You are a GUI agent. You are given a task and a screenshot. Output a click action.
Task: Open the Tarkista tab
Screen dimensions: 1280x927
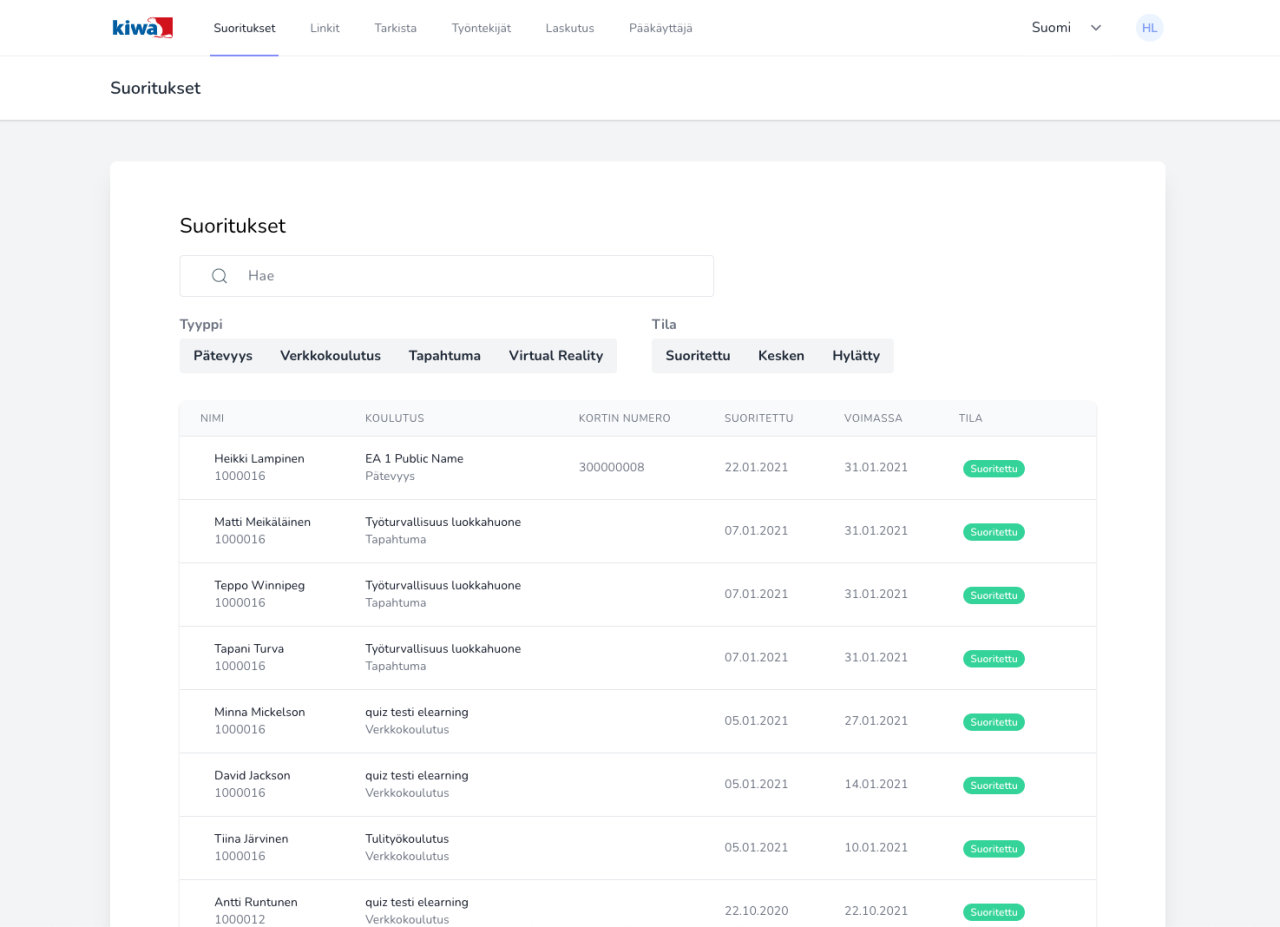(395, 28)
